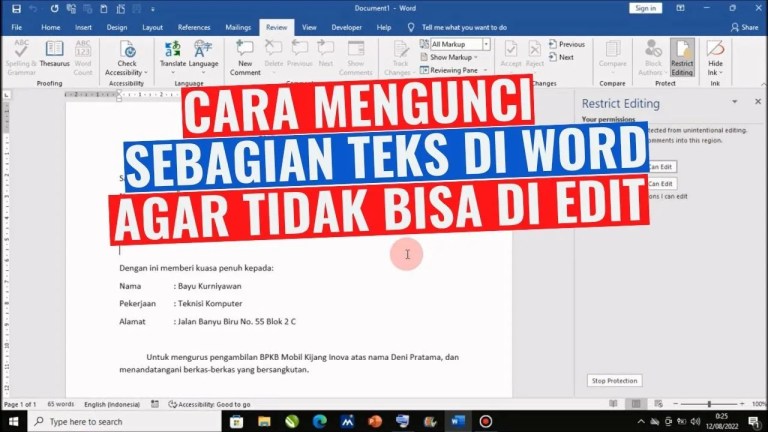Expand the Translate dropdown arrow
Image resolution: width=768 pixels, height=432 pixels.
tap(173, 72)
